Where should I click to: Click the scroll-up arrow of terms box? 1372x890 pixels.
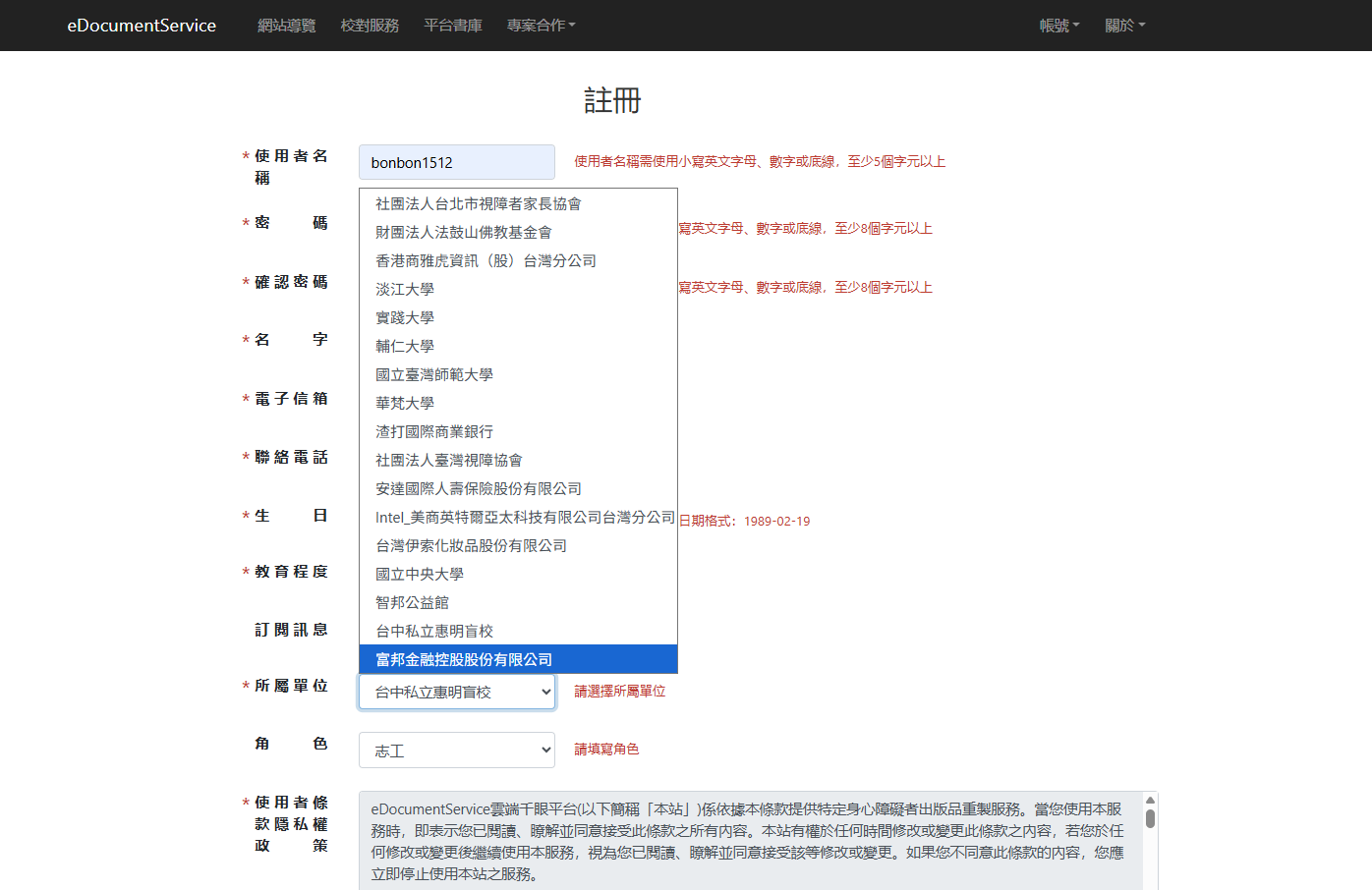click(x=1150, y=801)
